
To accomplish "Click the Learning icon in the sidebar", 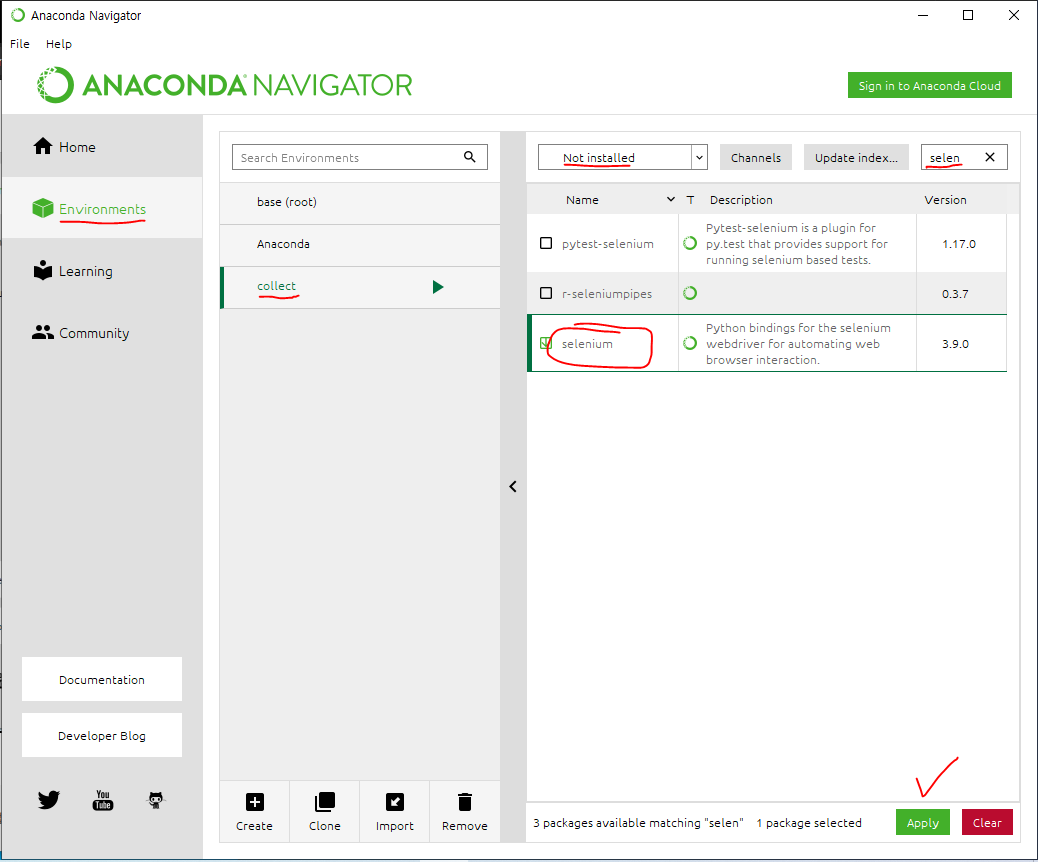I will pos(43,270).
